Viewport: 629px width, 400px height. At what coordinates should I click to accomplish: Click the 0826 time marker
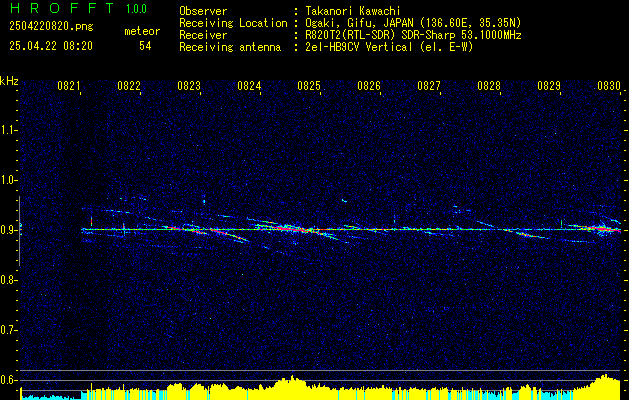point(369,86)
